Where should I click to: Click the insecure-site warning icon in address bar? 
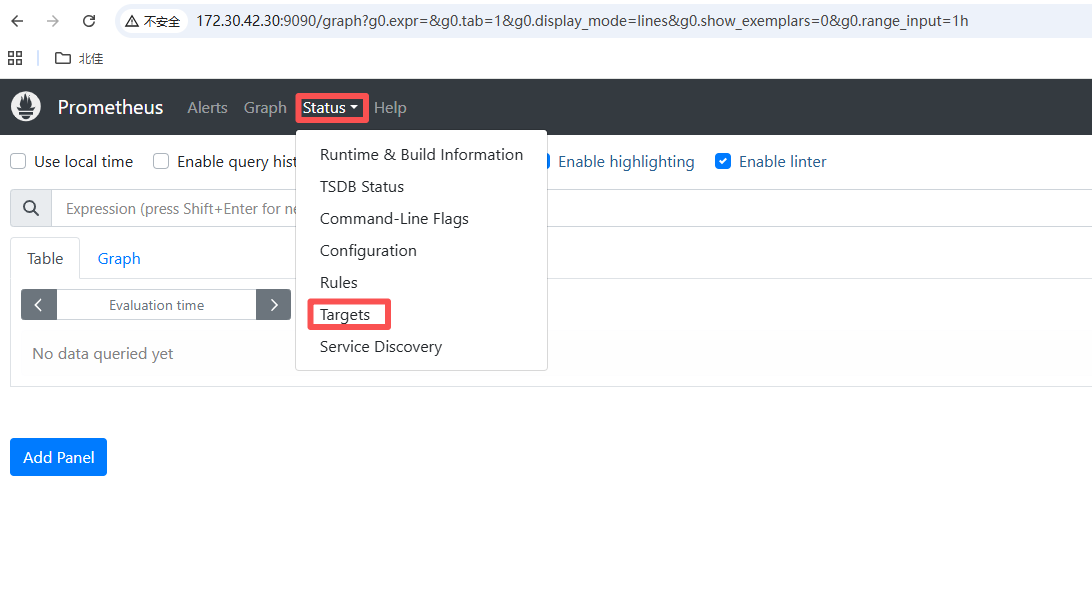tap(132, 21)
